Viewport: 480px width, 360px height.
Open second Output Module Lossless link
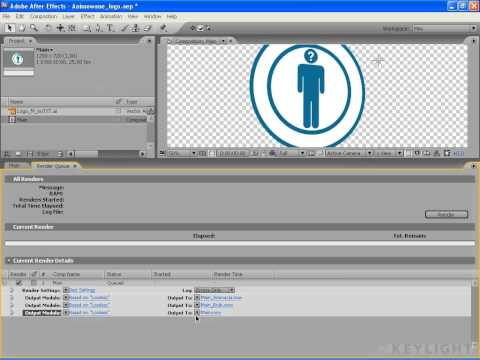point(89,305)
